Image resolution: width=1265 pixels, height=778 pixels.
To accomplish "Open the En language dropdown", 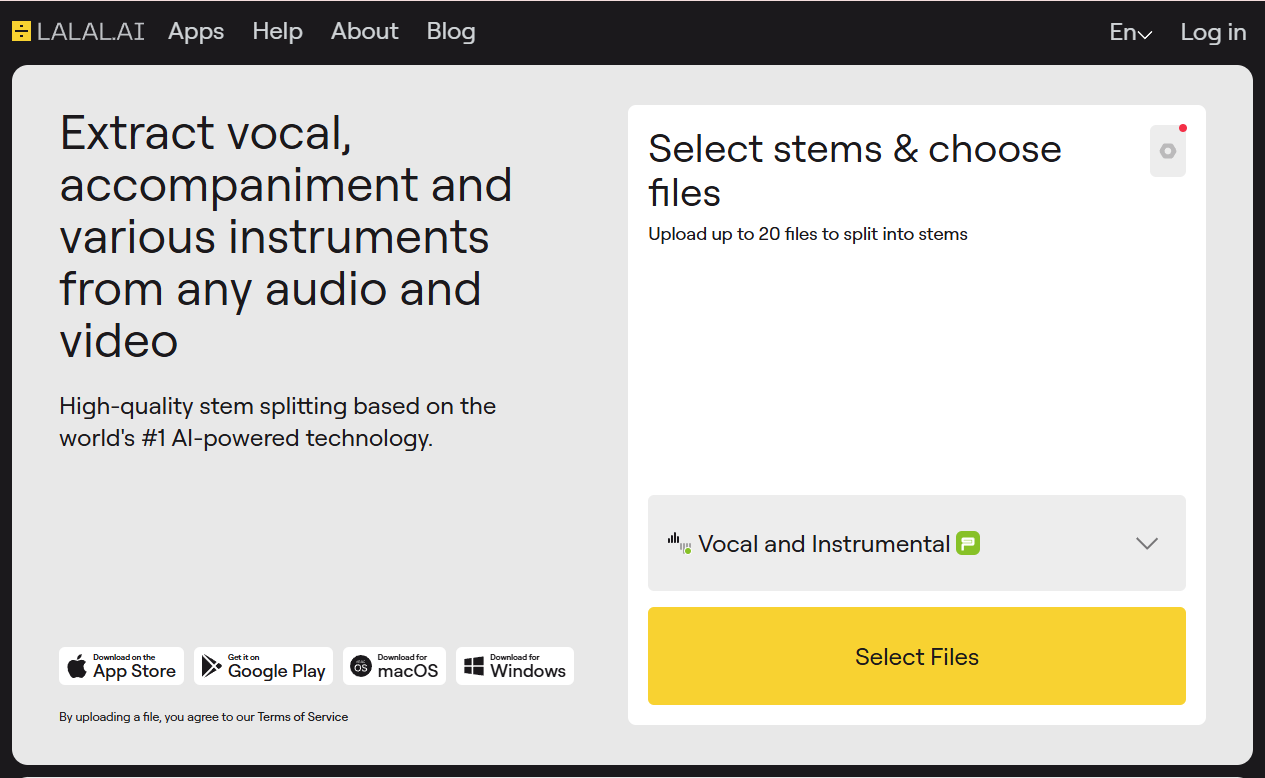I will pos(1130,32).
